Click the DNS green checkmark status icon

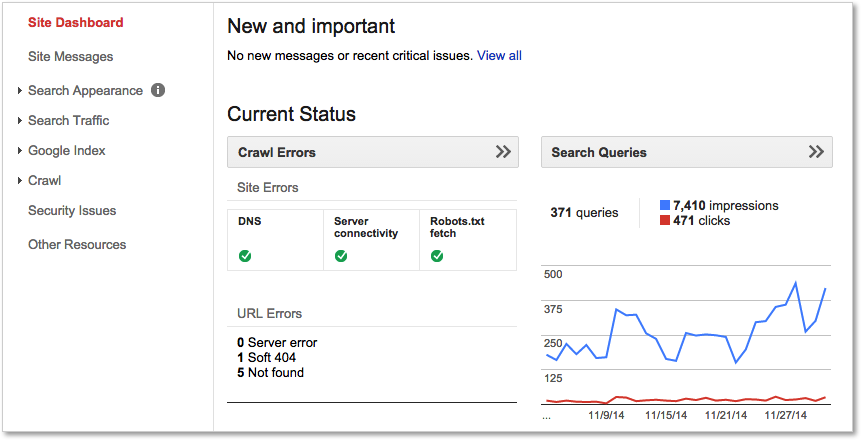[245, 256]
